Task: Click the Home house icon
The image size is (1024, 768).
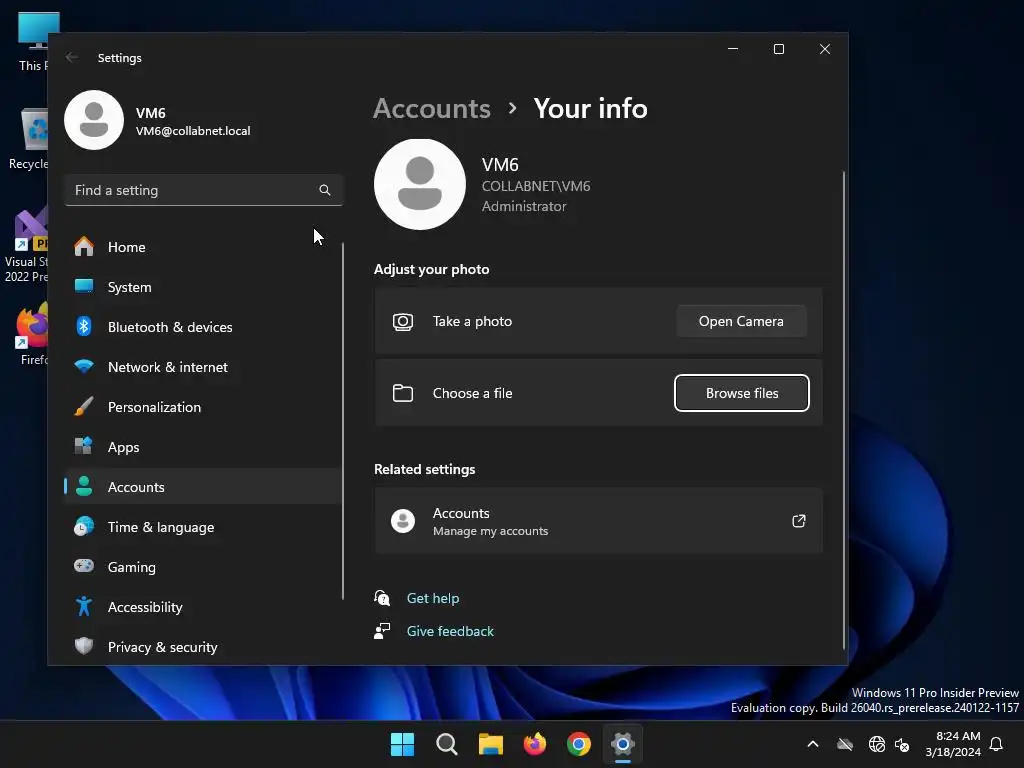Action: (84, 246)
